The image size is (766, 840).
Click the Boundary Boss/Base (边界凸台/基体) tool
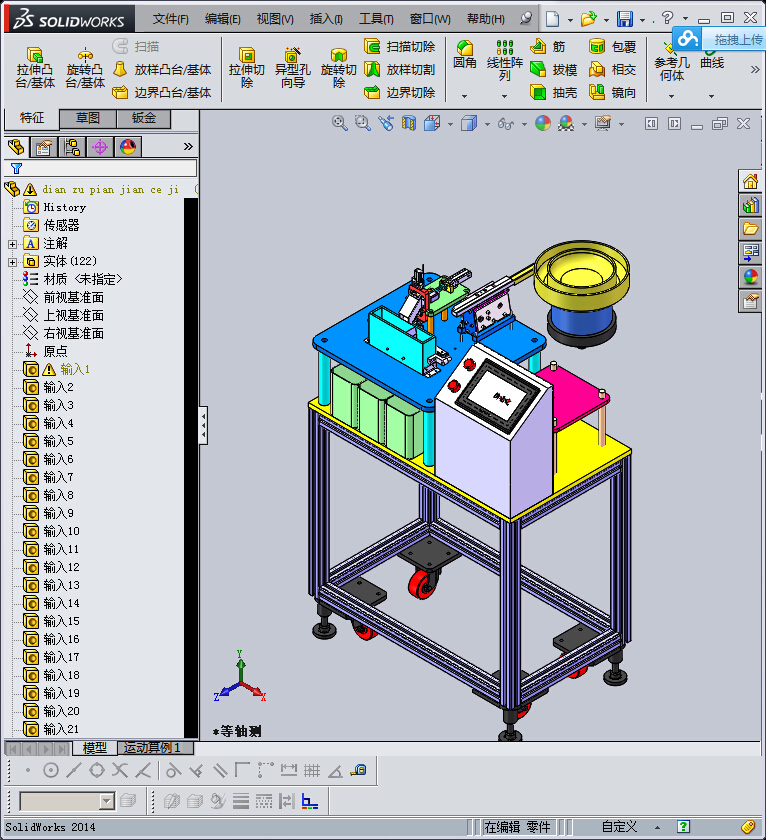coord(162,93)
